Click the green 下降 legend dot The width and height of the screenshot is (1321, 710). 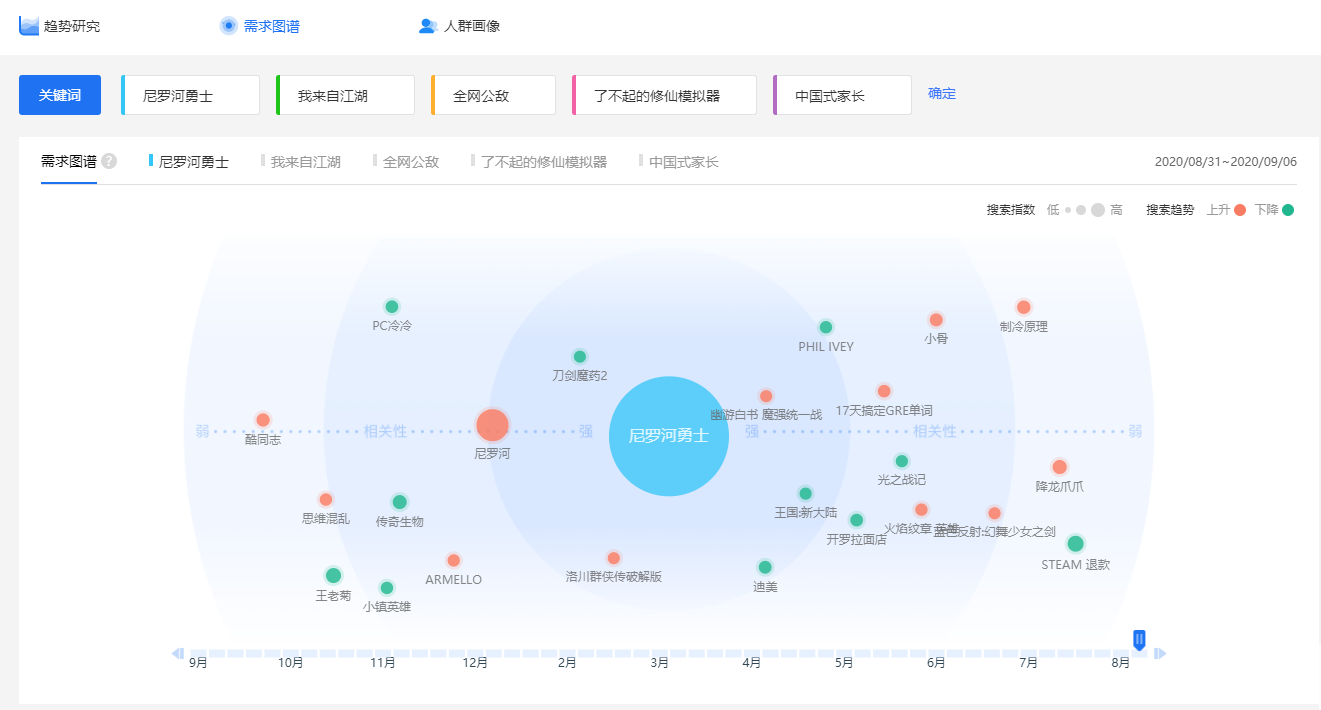[1288, 210]
